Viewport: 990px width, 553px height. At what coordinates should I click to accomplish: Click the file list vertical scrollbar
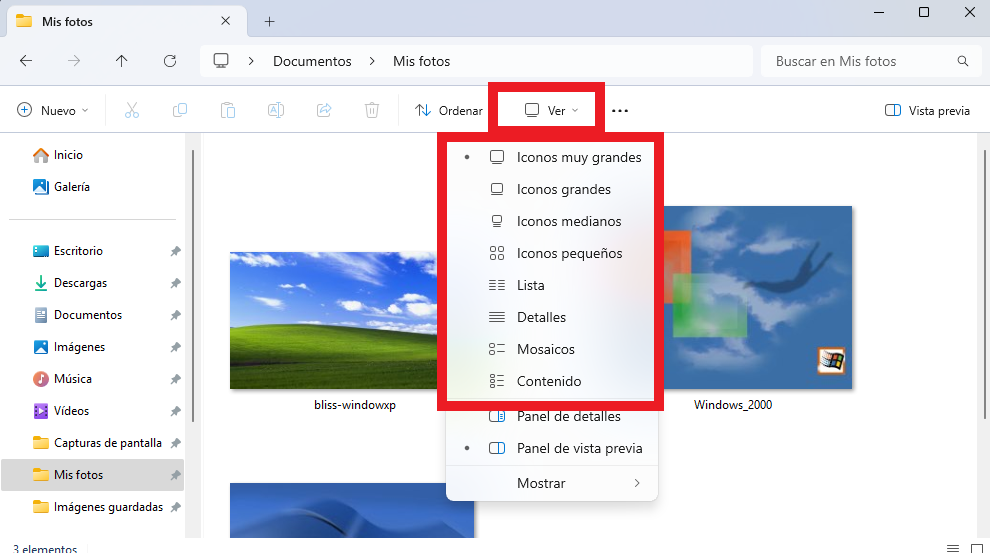[984, 284]
